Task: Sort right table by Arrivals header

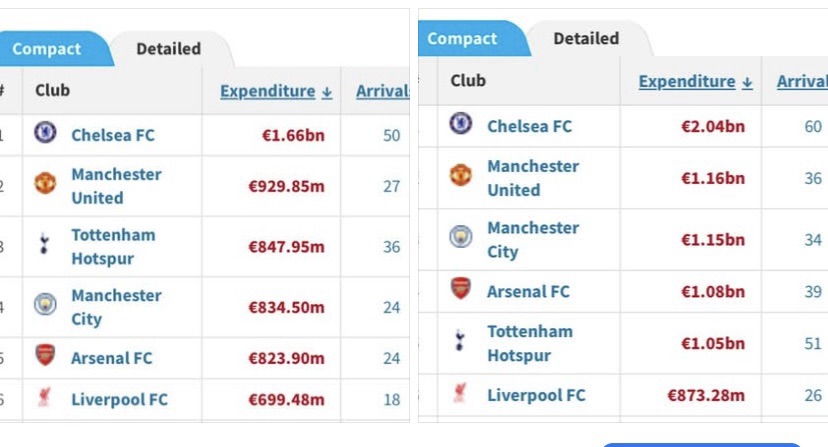Action: [801, 81]
